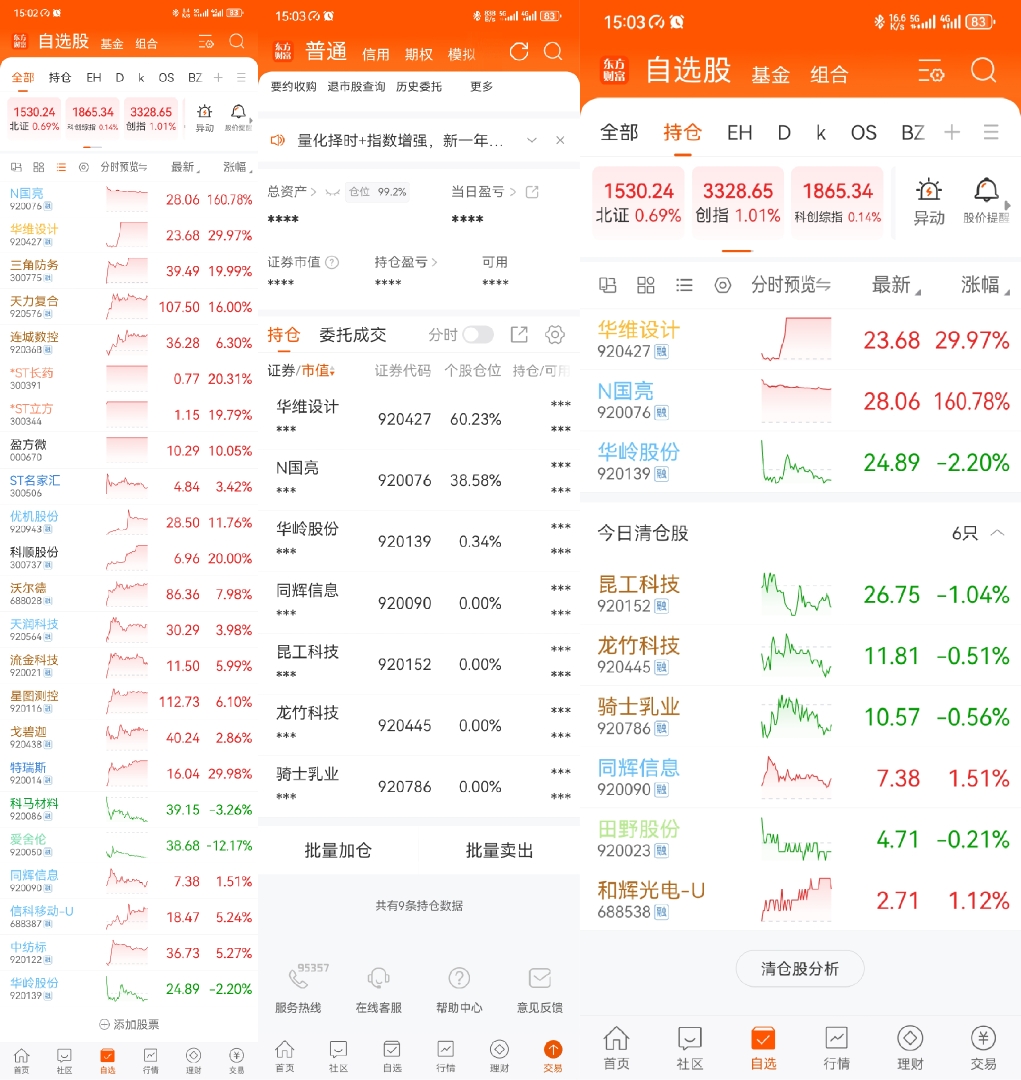Screen dimensions: 1021x1080
Task: Open 理财 in the 持仓-tab watchlist bottom bar
Action: coord(910,1048)
